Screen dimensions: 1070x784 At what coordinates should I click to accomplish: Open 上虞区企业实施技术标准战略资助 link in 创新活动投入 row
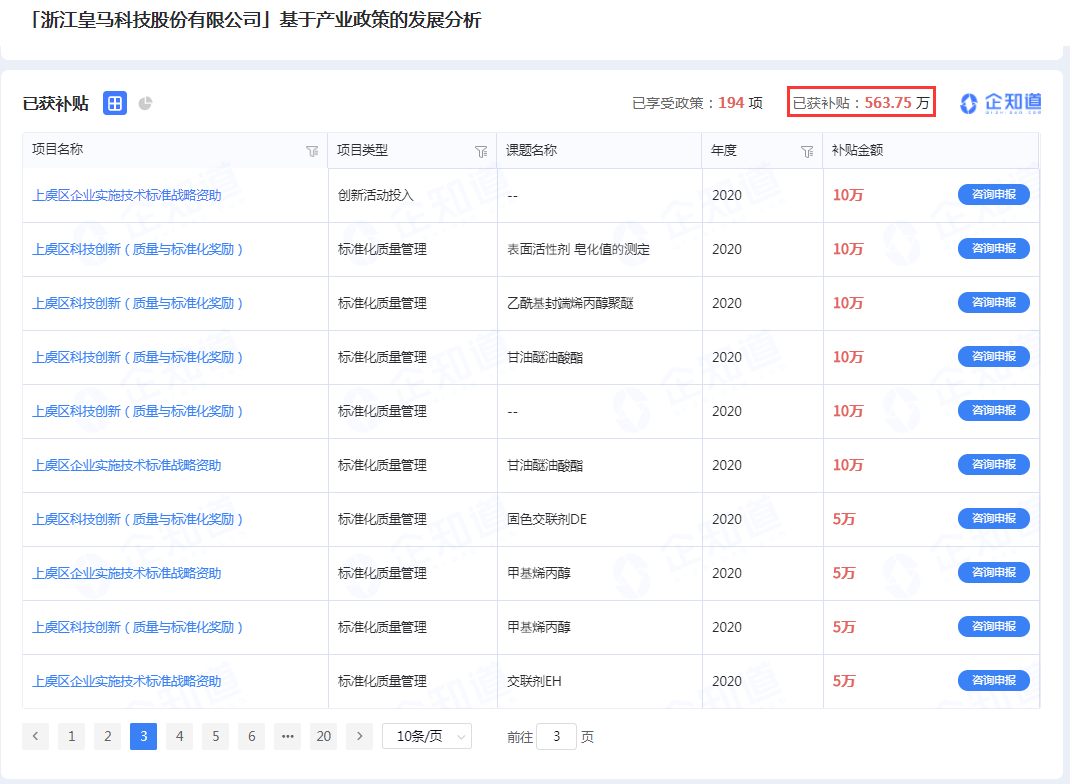tap(127, 195)
